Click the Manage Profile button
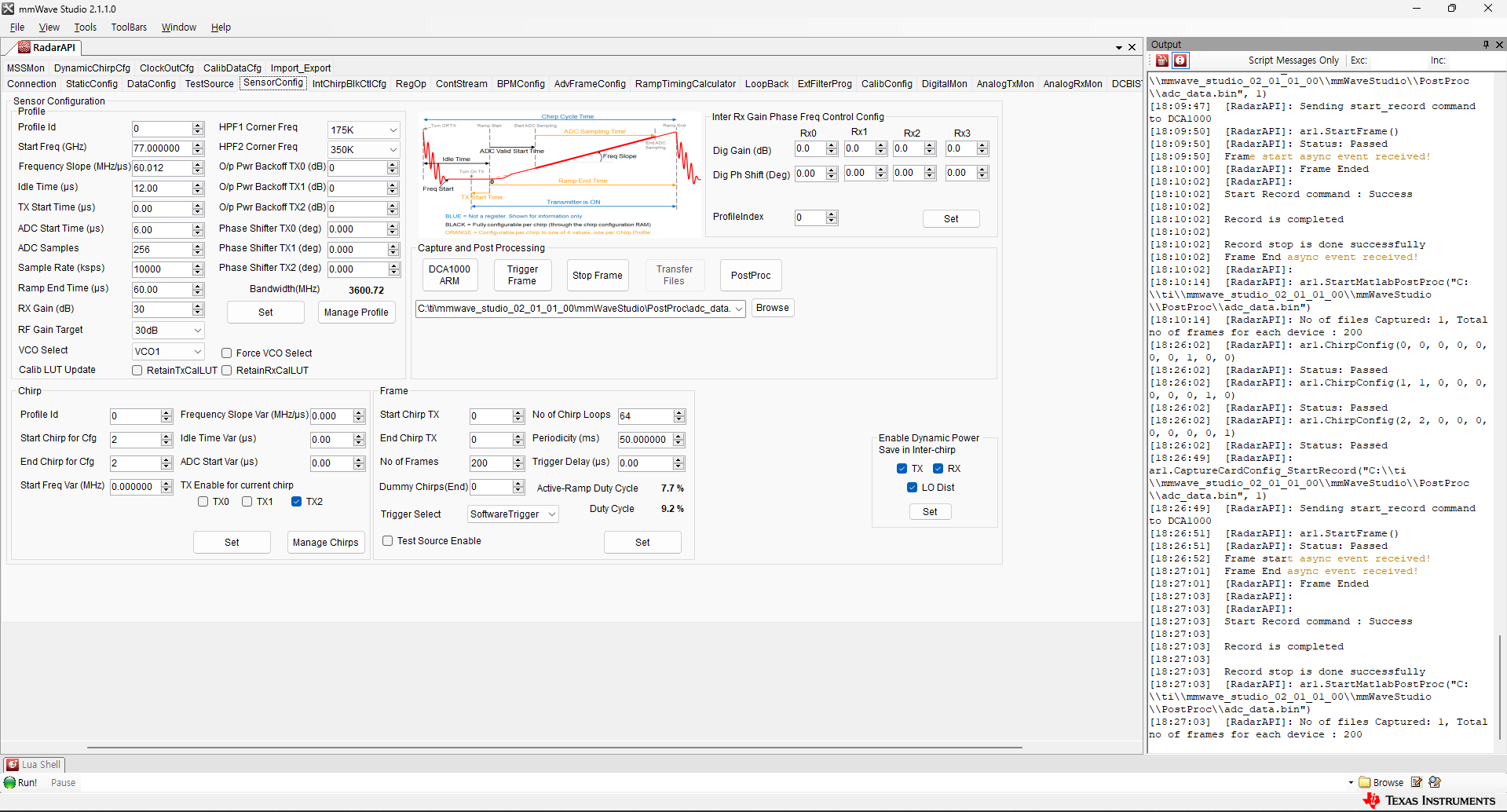Image resolution: width=1507 pixels, height=812 pixels. coord(357,313)
